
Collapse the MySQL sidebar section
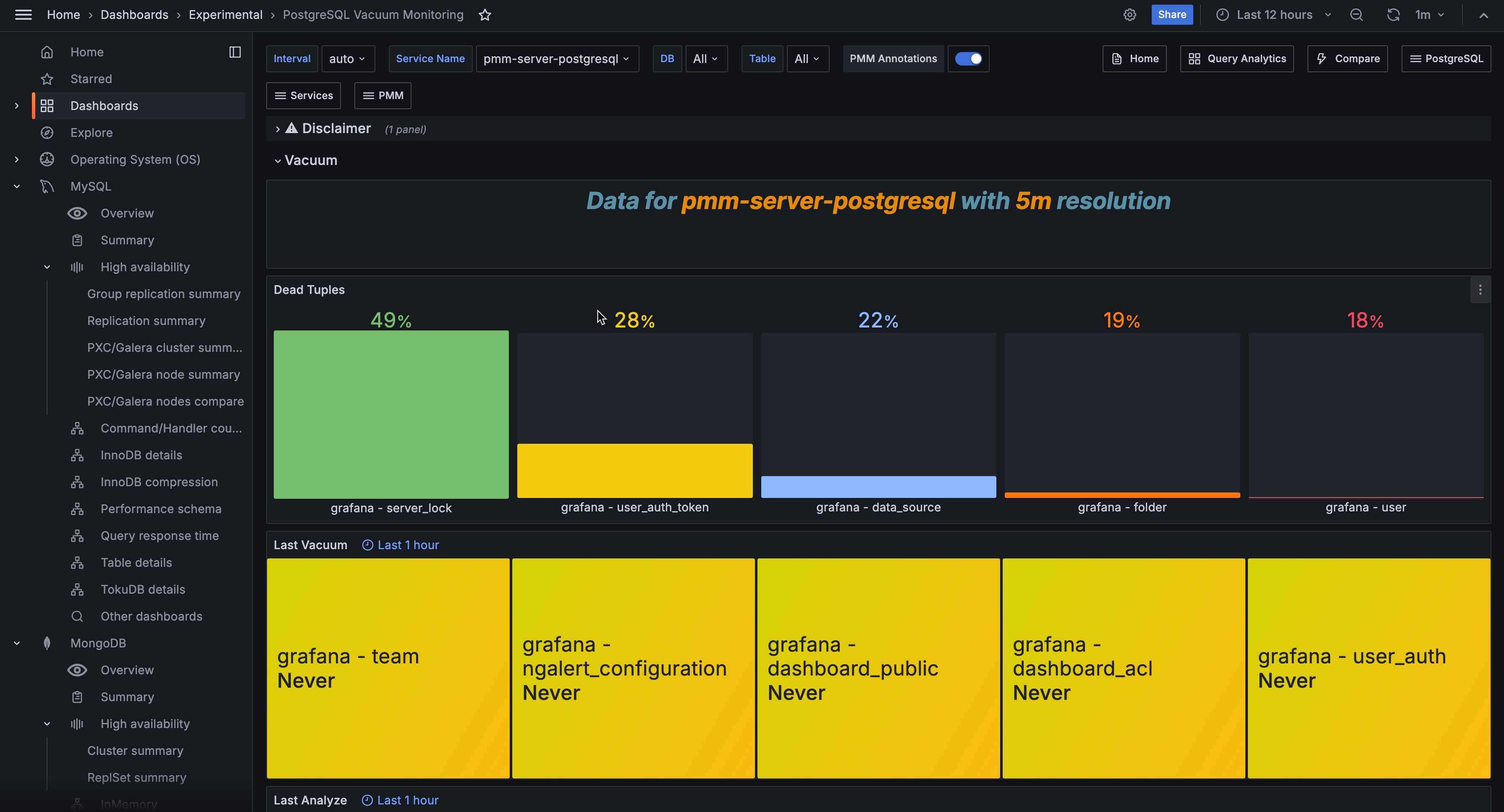(x=17, y=186)
